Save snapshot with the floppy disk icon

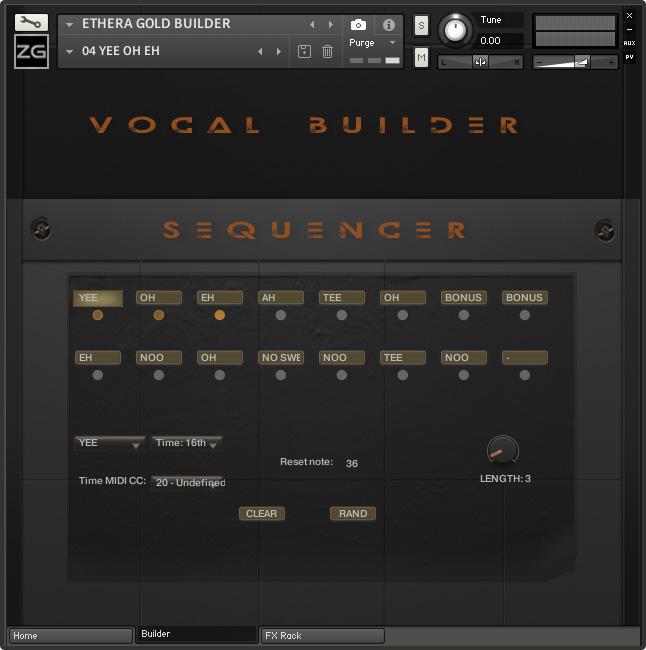(x=304, y=51)
